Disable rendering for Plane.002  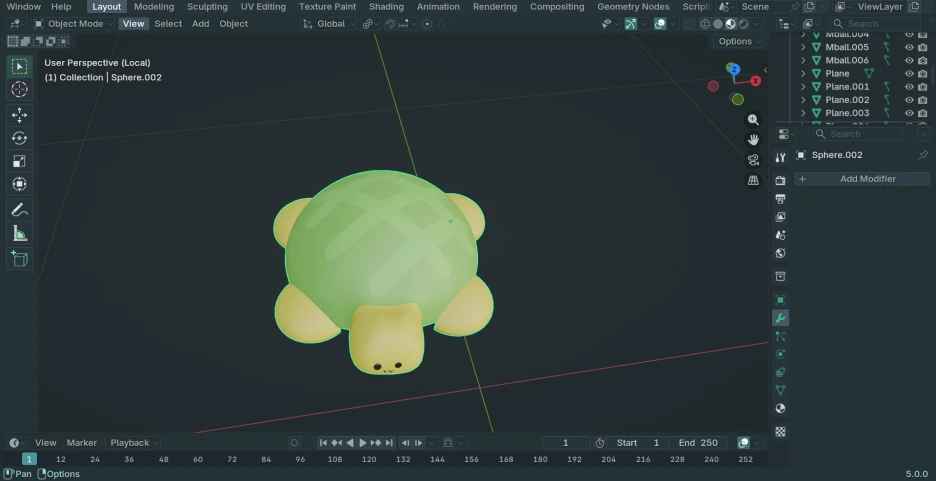point(923,100)
